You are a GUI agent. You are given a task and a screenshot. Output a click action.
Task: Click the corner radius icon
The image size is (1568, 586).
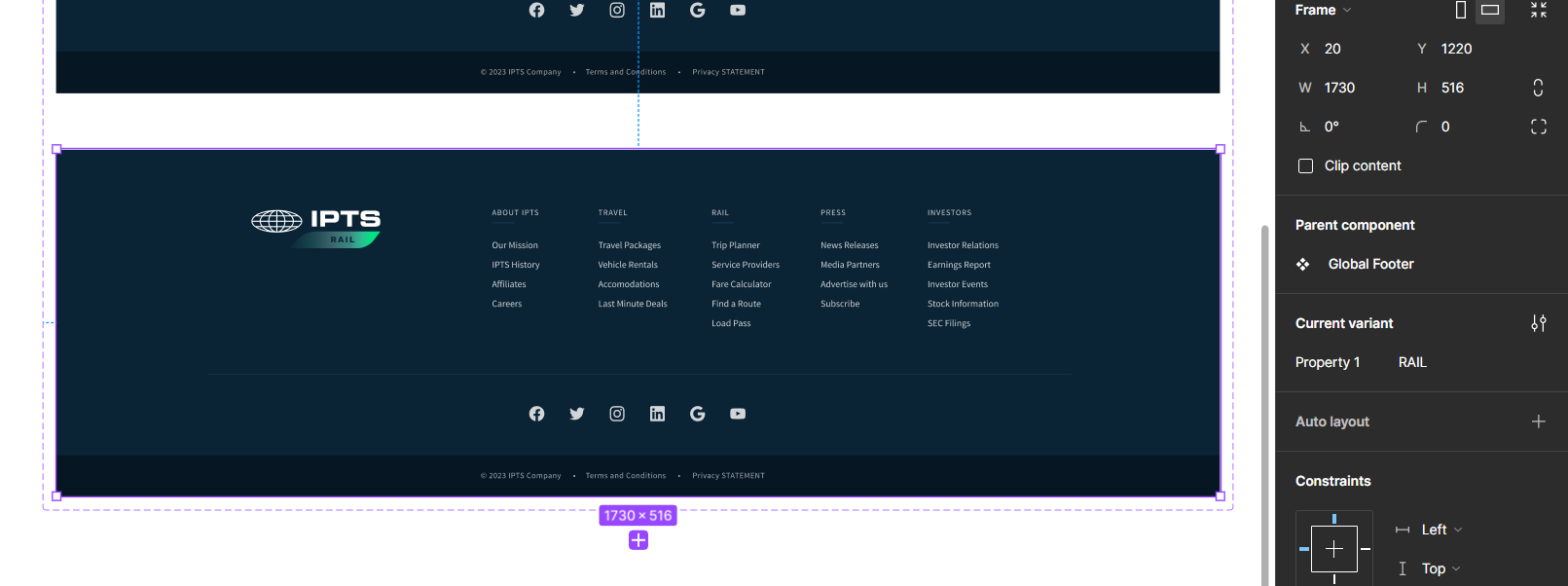click(x=1422, y=127)
